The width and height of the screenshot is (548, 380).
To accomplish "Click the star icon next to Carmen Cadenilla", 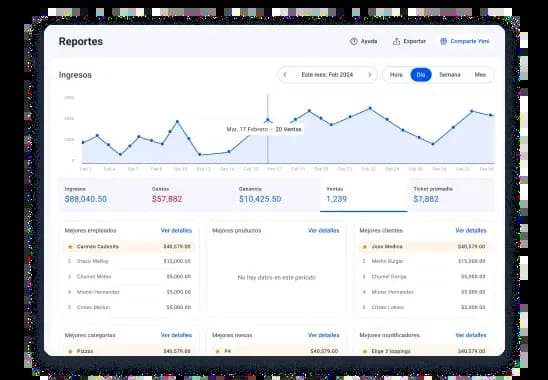I will [70, 247].
